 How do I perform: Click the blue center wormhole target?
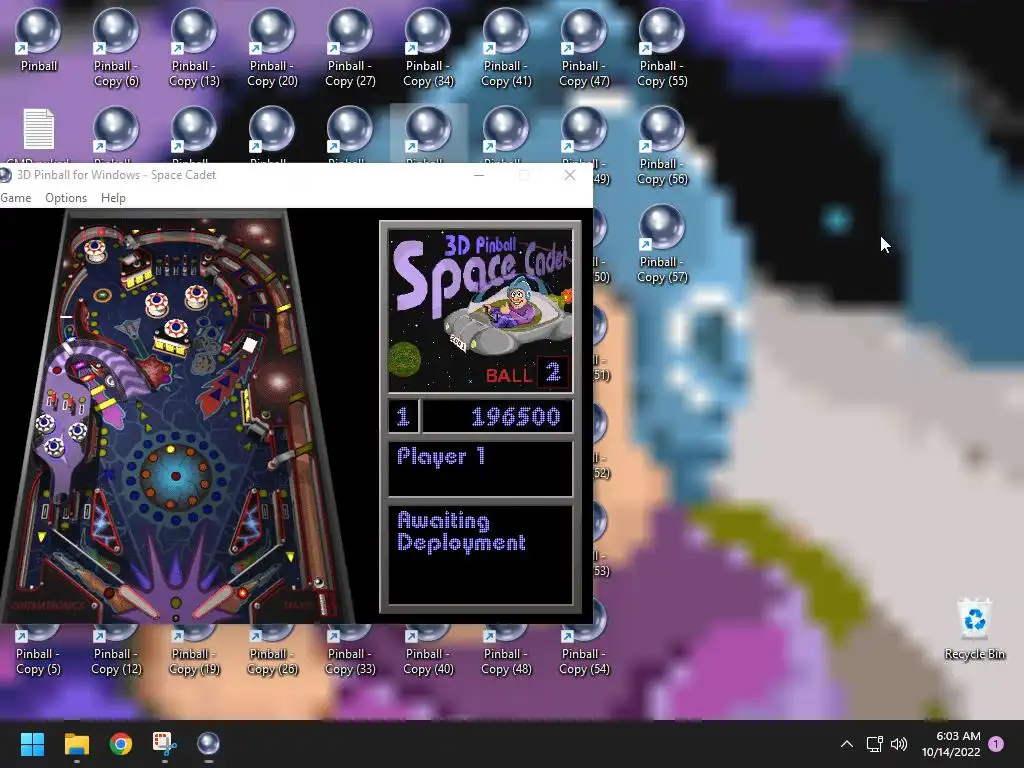click(175, 476)
